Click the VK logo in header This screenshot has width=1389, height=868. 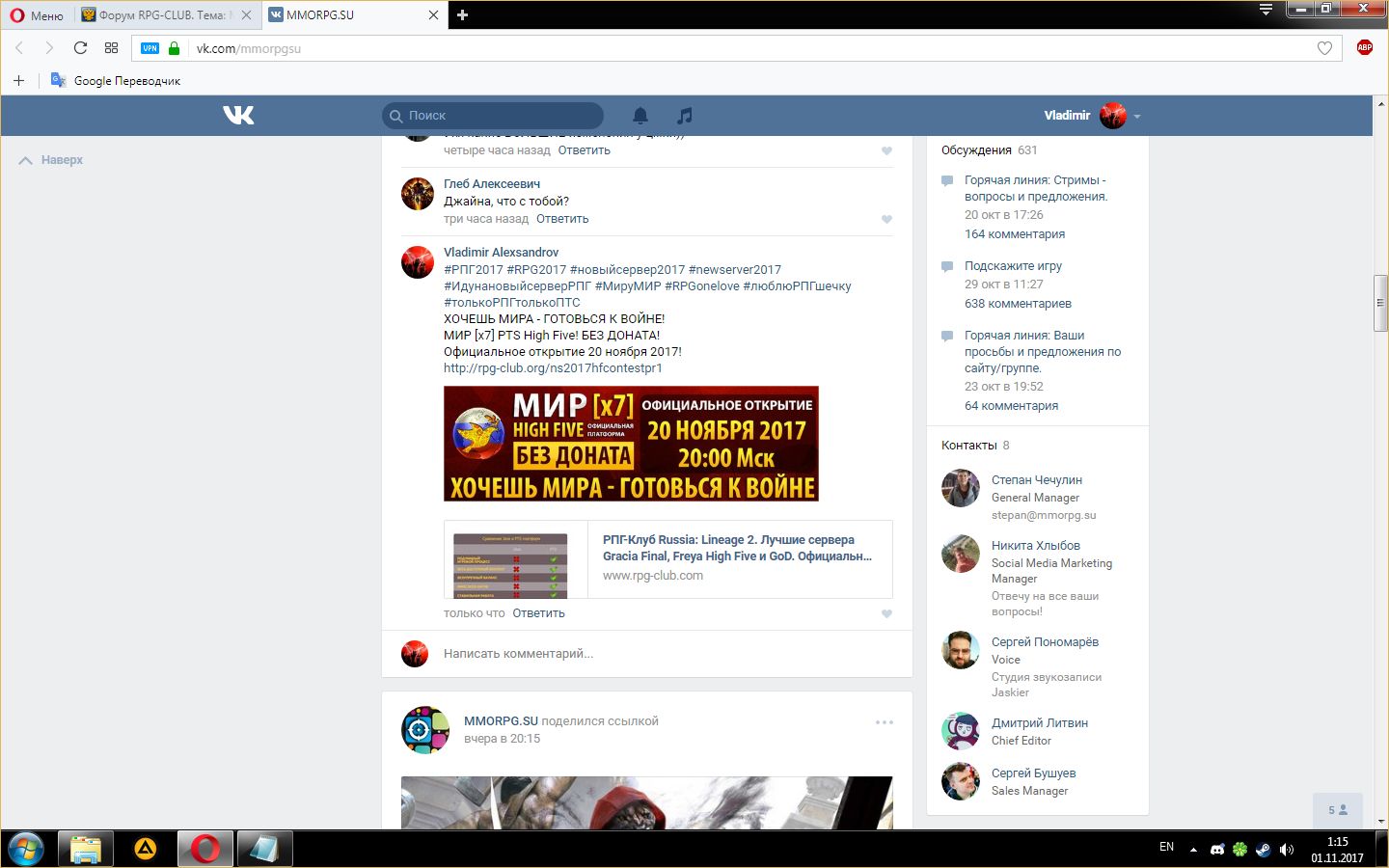(238, 116)
